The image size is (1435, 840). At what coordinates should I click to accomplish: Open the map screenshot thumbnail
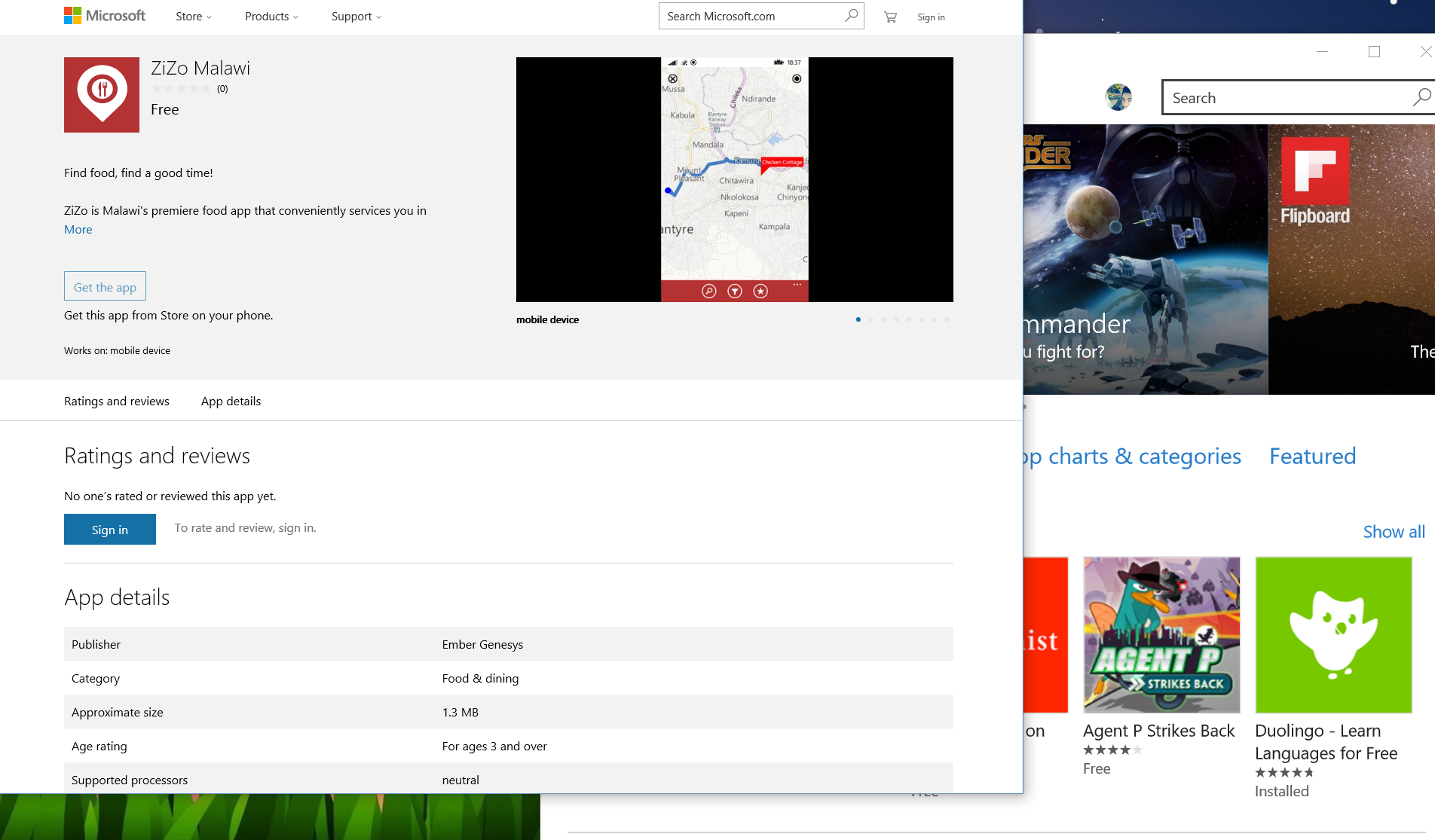tap(735, 179)
